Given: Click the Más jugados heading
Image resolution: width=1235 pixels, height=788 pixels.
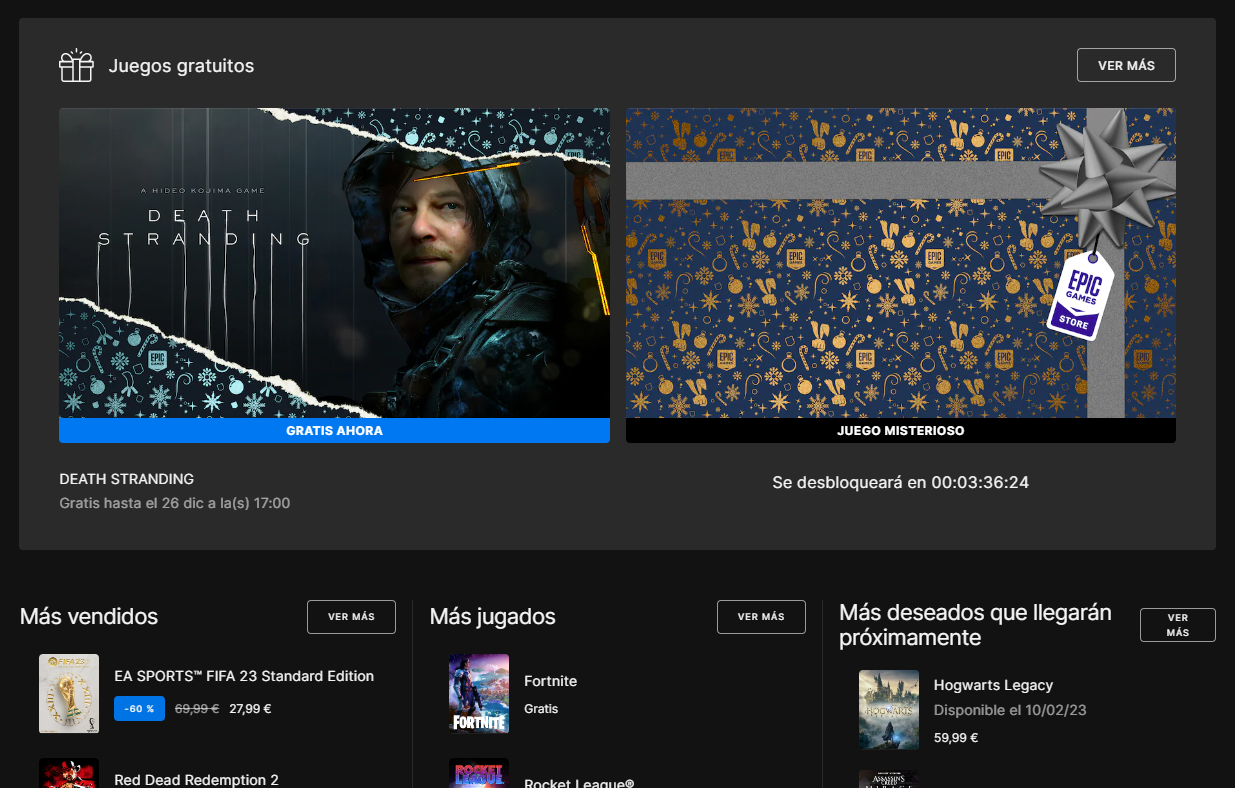Looking at the screenshot, I should click(493, 617).
